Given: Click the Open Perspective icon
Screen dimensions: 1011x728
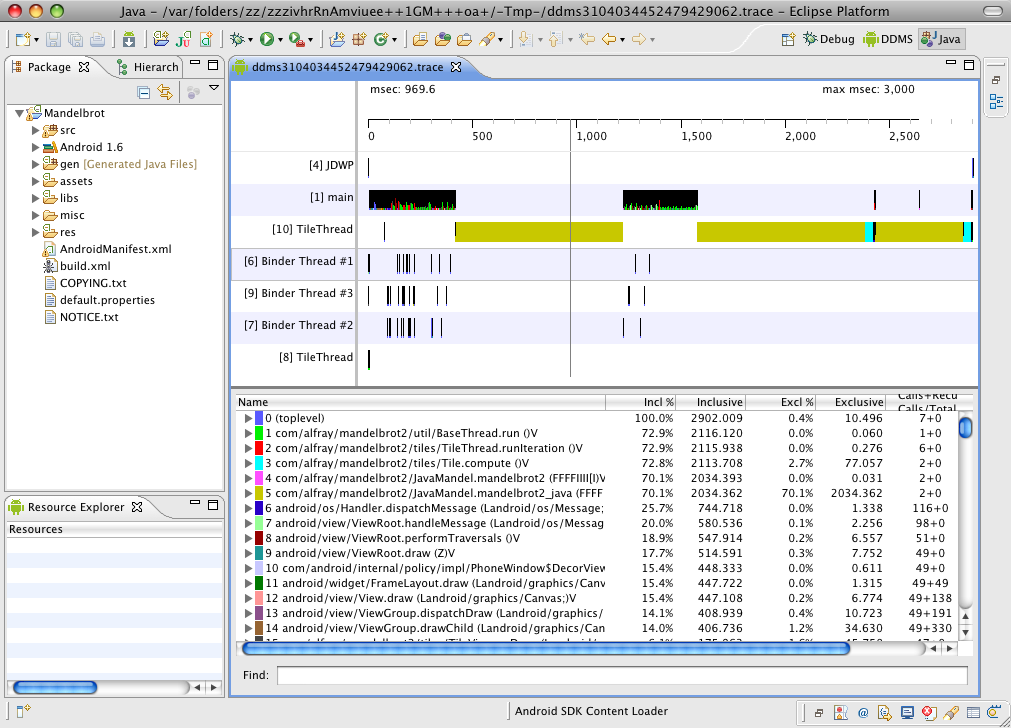Looking at the screenshot, I should tap(788, 39).
